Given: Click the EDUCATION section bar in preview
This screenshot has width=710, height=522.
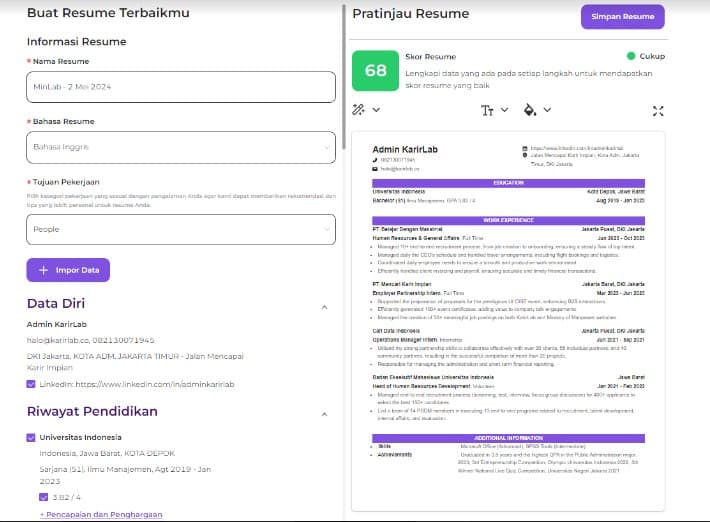Looking at the screenshot, I should point(508,183).
